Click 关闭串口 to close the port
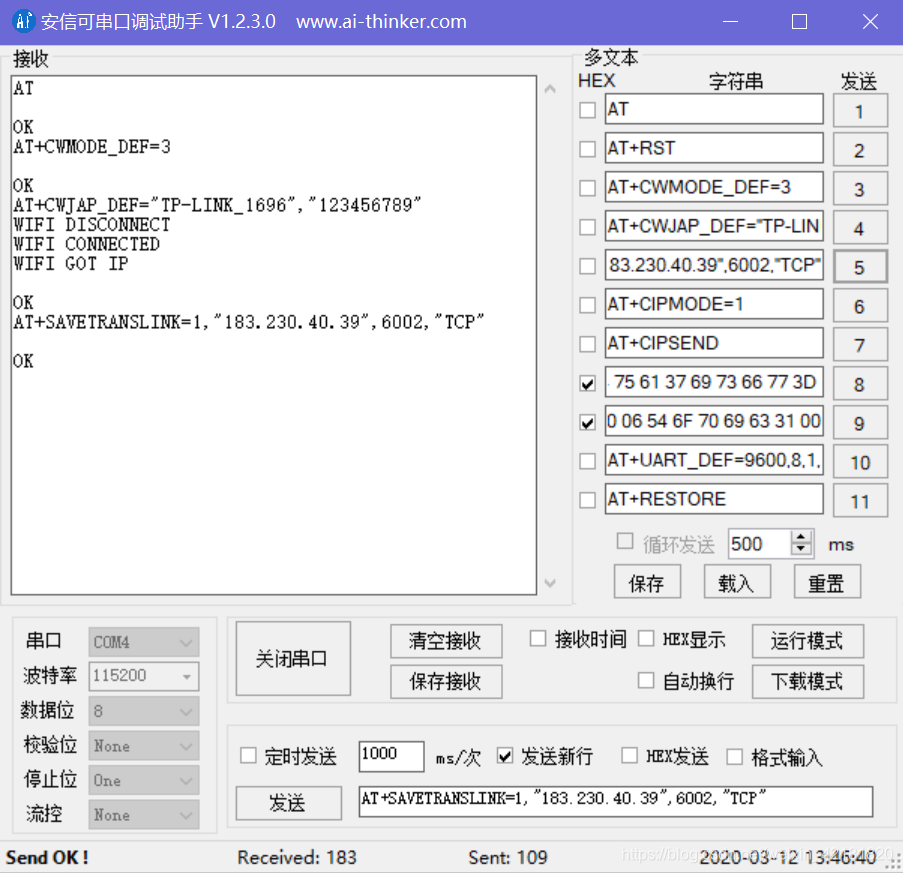The width and height of the screenshot is (903, 873). (293, 659)
